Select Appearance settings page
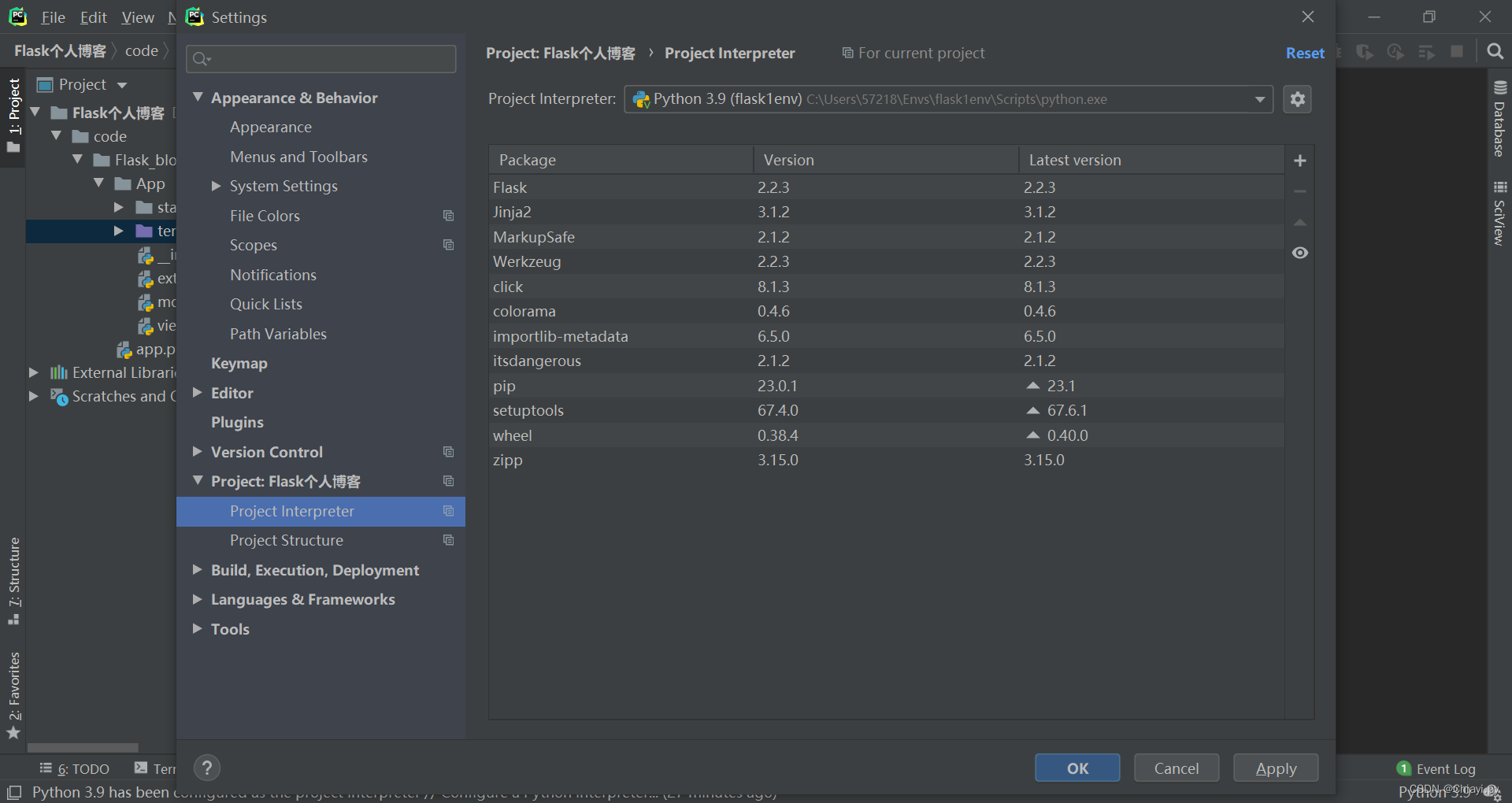The image size is (1512, 803). [271, 127]
